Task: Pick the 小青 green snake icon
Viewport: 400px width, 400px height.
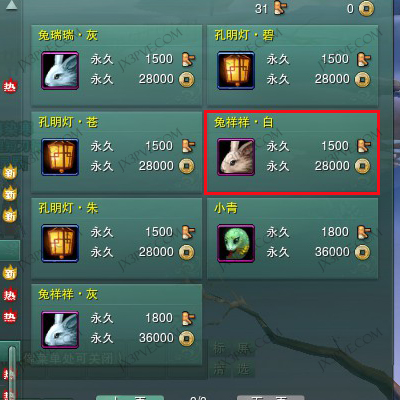Action: coord(236,243)
